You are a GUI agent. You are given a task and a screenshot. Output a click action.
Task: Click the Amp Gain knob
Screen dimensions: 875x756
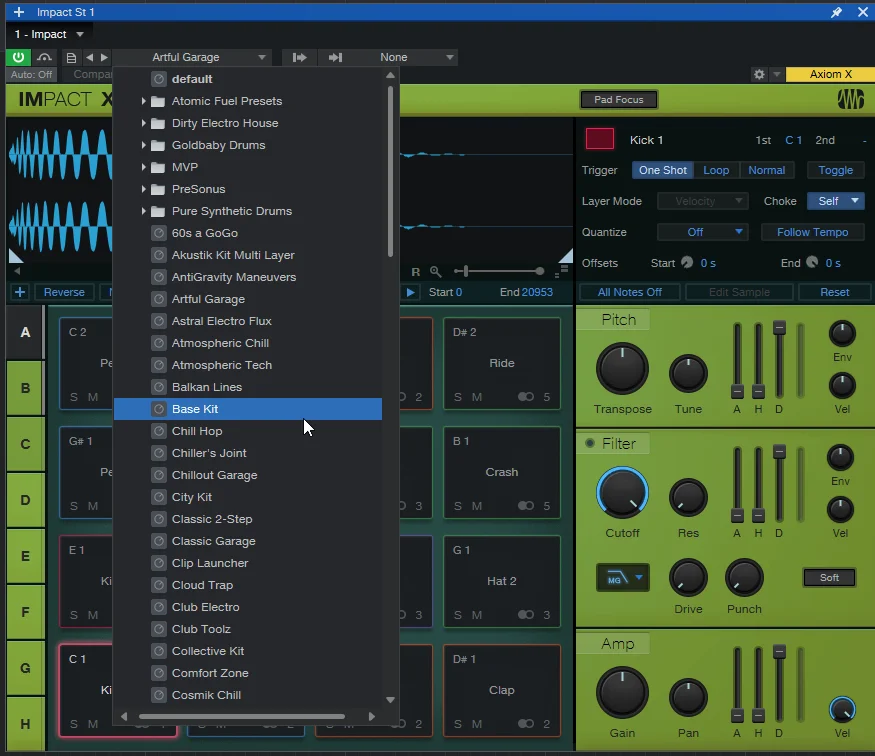[x=622, y=693]
